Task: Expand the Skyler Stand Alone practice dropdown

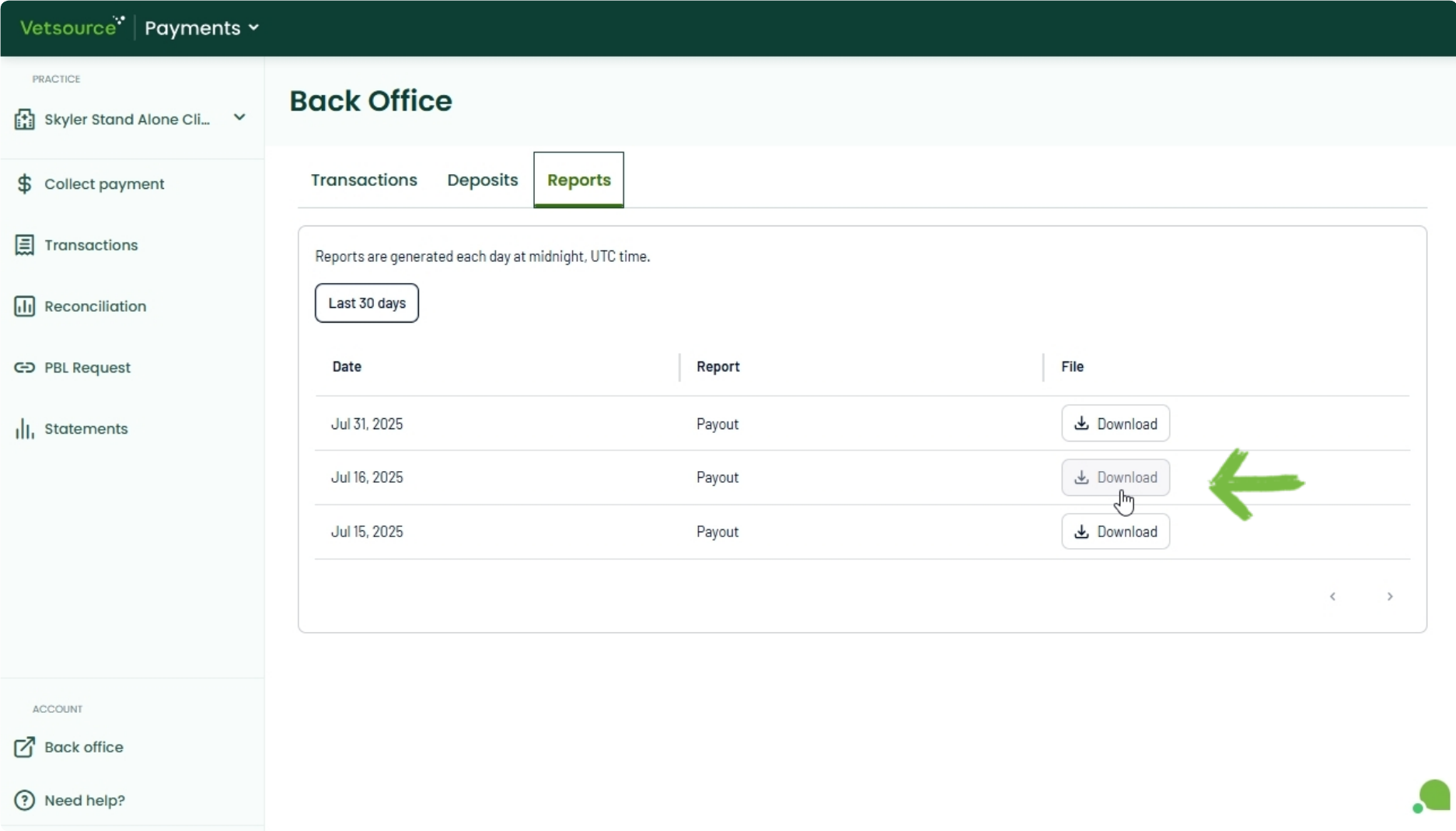Action: (239, 118)
